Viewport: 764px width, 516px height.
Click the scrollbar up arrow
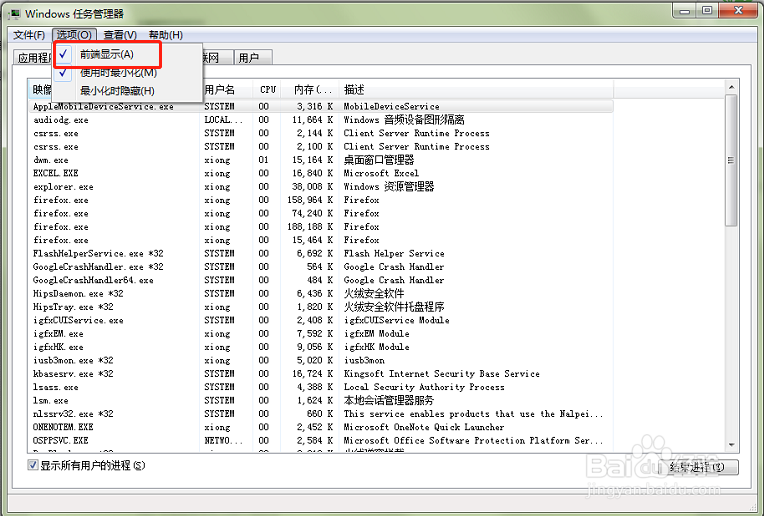[x=731, y=87]
